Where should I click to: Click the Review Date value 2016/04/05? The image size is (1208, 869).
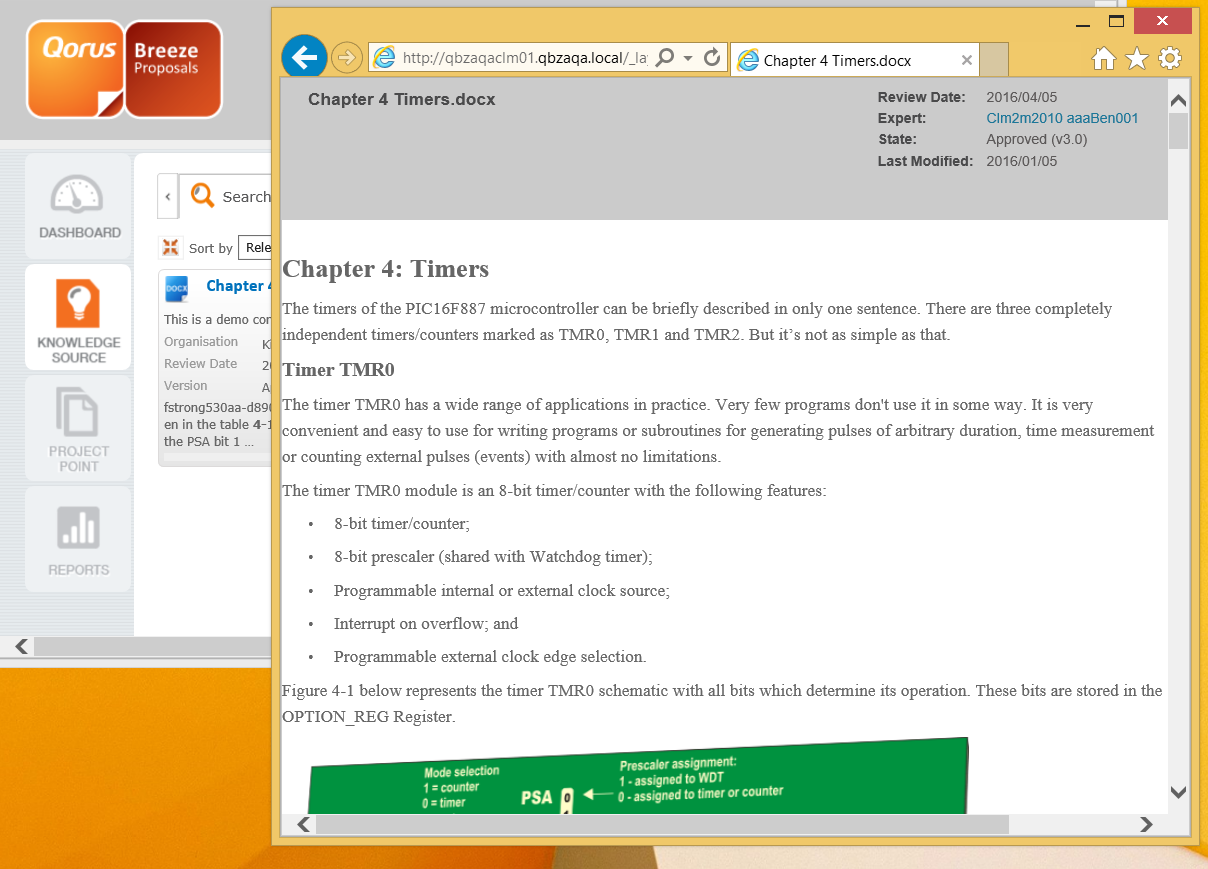click(1021, 97)
